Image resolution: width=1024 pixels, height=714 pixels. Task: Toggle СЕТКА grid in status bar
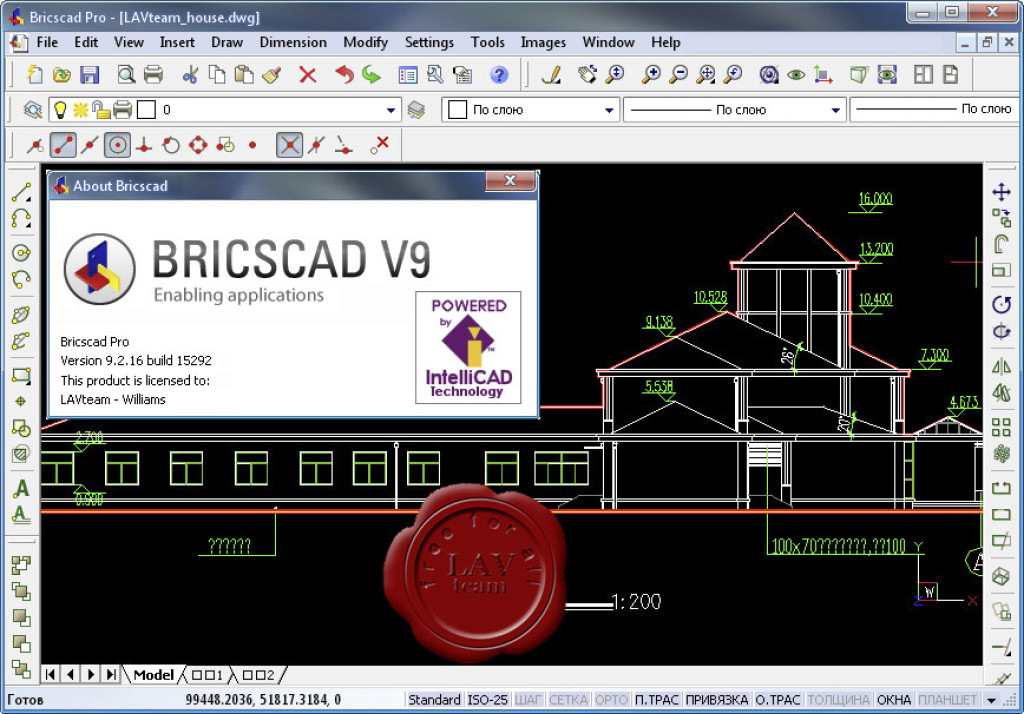568,700
